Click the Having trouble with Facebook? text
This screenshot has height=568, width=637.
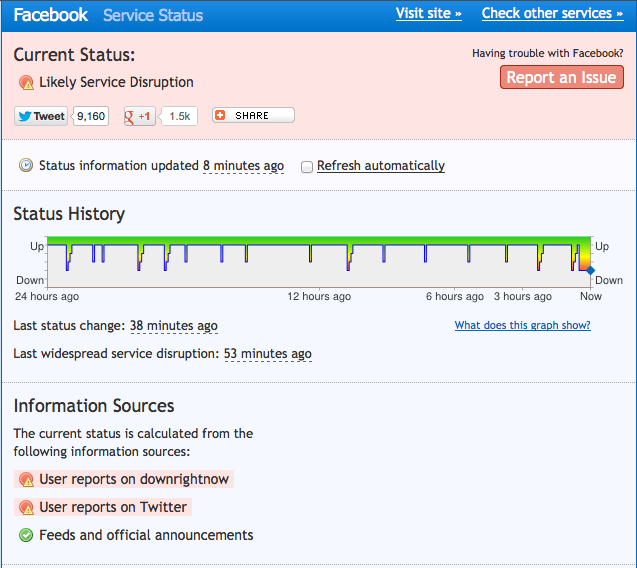(548, 53)
